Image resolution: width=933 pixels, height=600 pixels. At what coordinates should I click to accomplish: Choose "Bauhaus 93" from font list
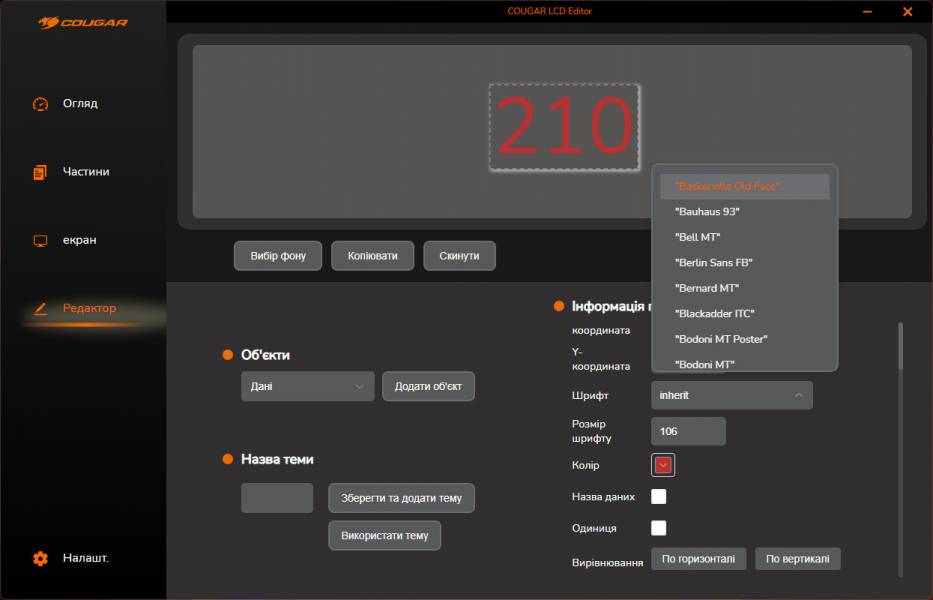coord(708,212)
